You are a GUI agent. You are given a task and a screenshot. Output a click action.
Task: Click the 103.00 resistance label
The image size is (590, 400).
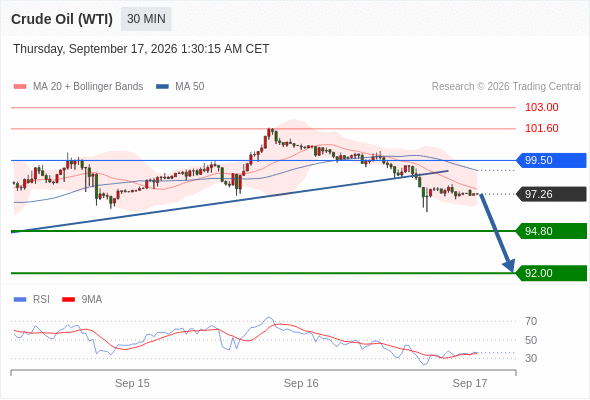point(541,107)
